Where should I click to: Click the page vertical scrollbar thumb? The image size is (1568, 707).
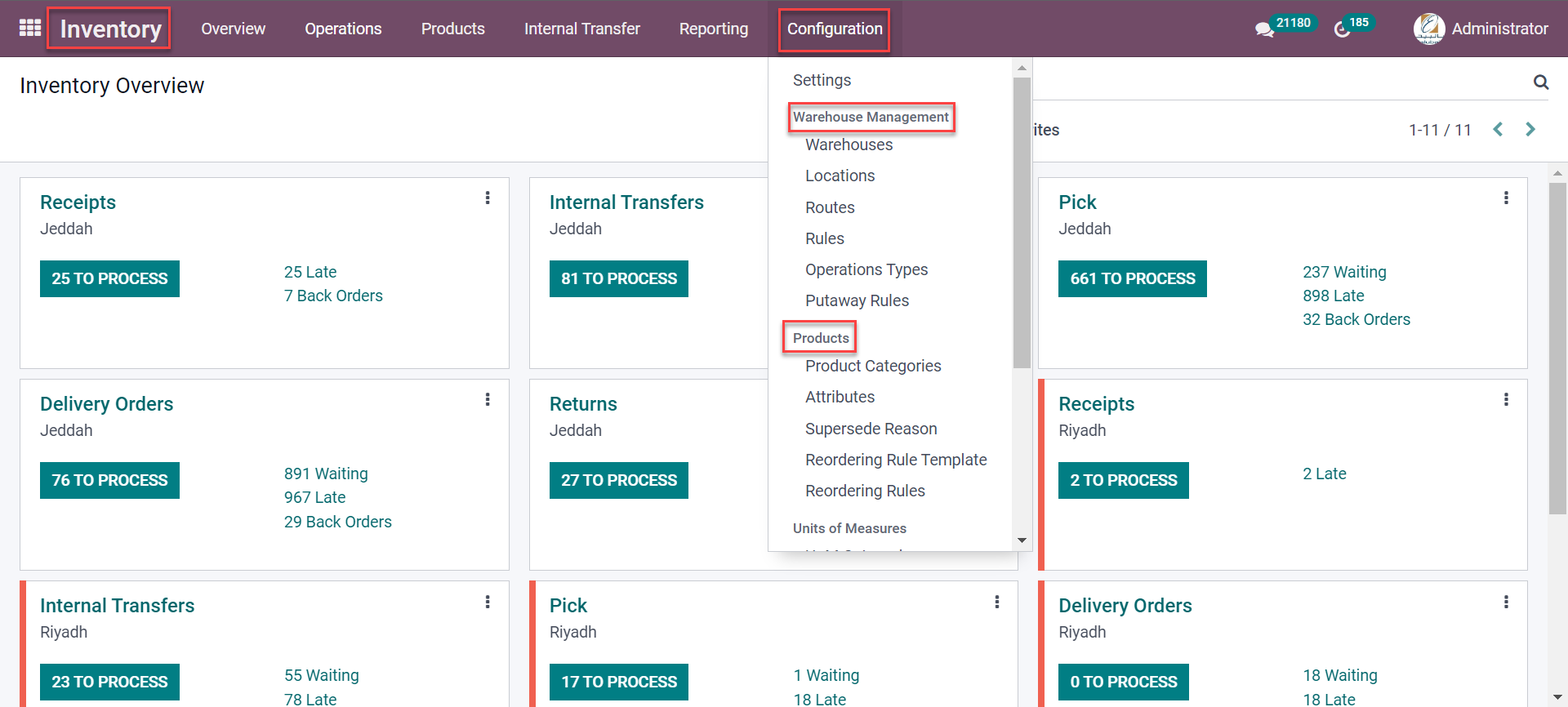coord(1557,349)
